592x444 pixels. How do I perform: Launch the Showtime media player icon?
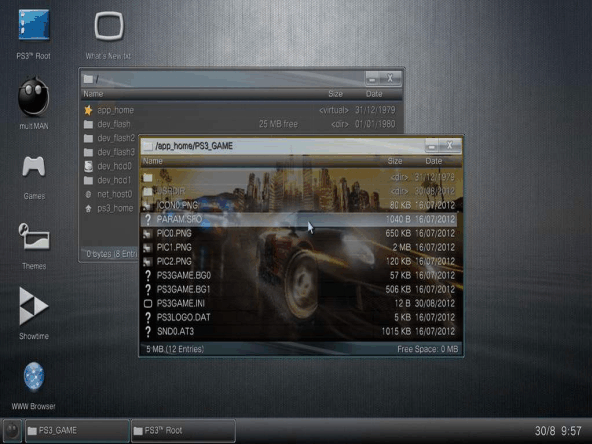34,306
